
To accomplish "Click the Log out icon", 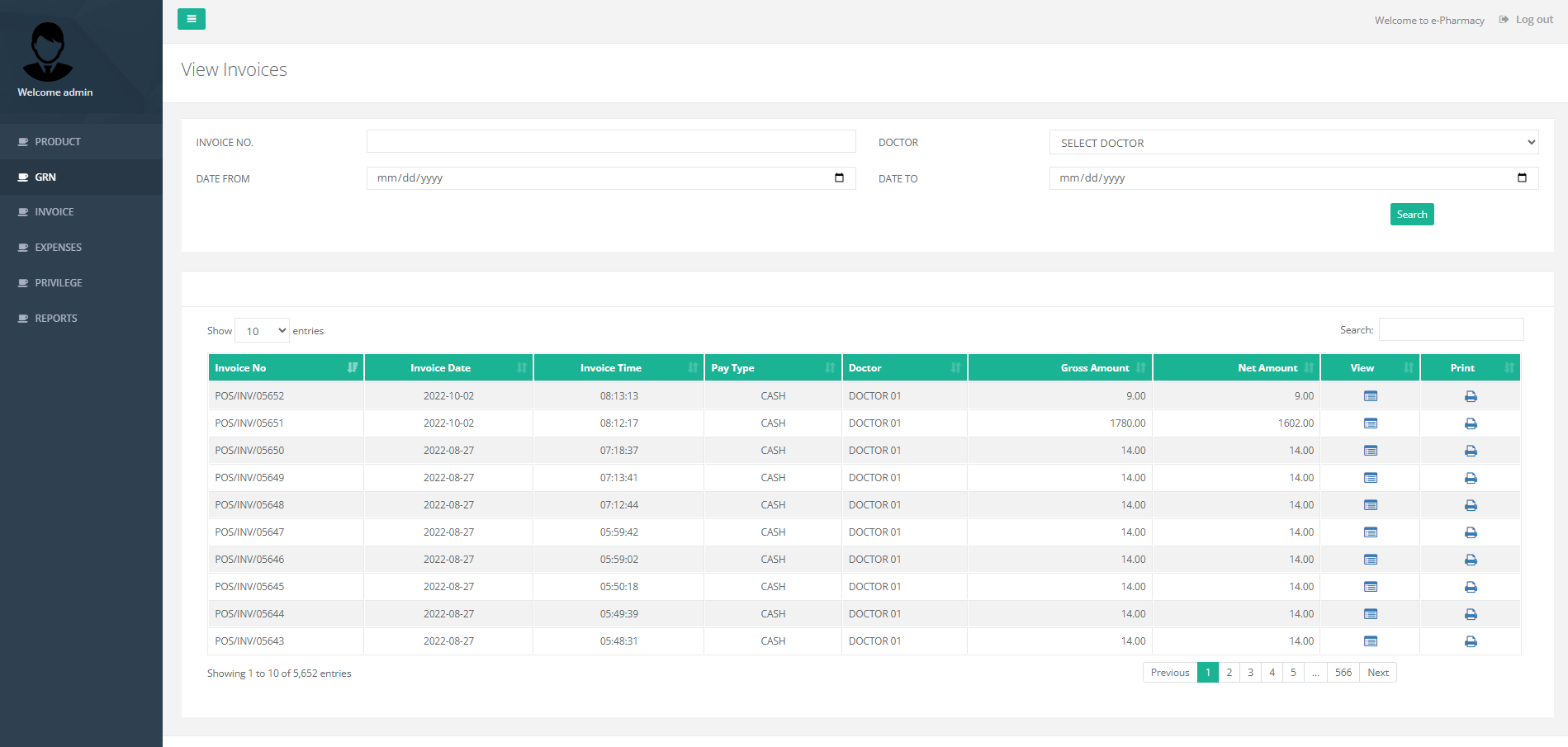I will coord(1504,19).
